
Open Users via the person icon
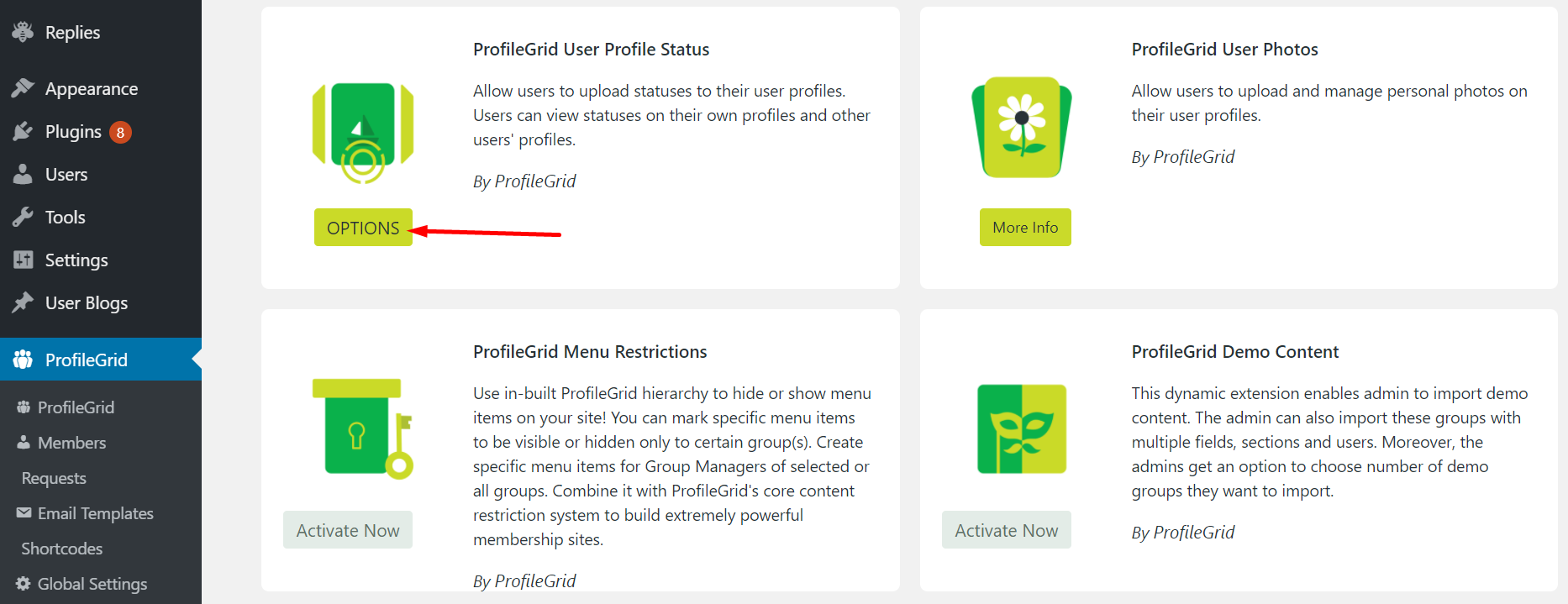[24, 174]
